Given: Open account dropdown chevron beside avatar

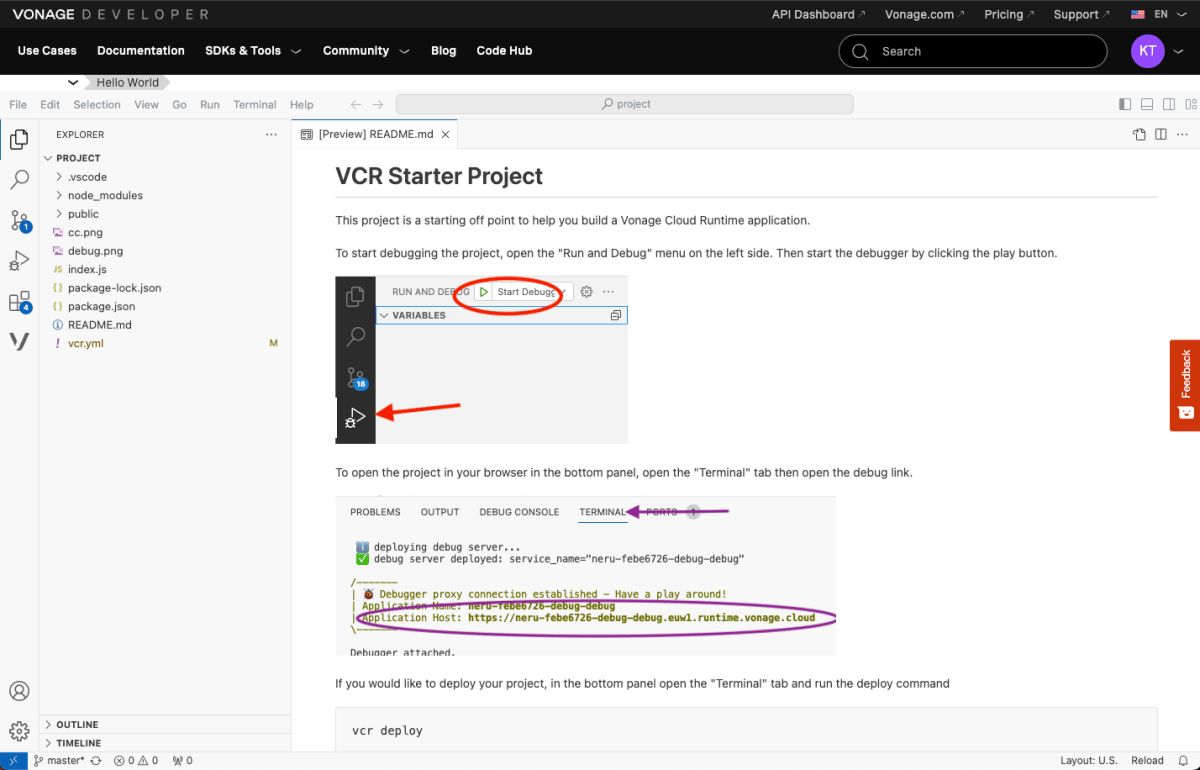Looking at the screenshot, I should click(x=1179, y=51).
